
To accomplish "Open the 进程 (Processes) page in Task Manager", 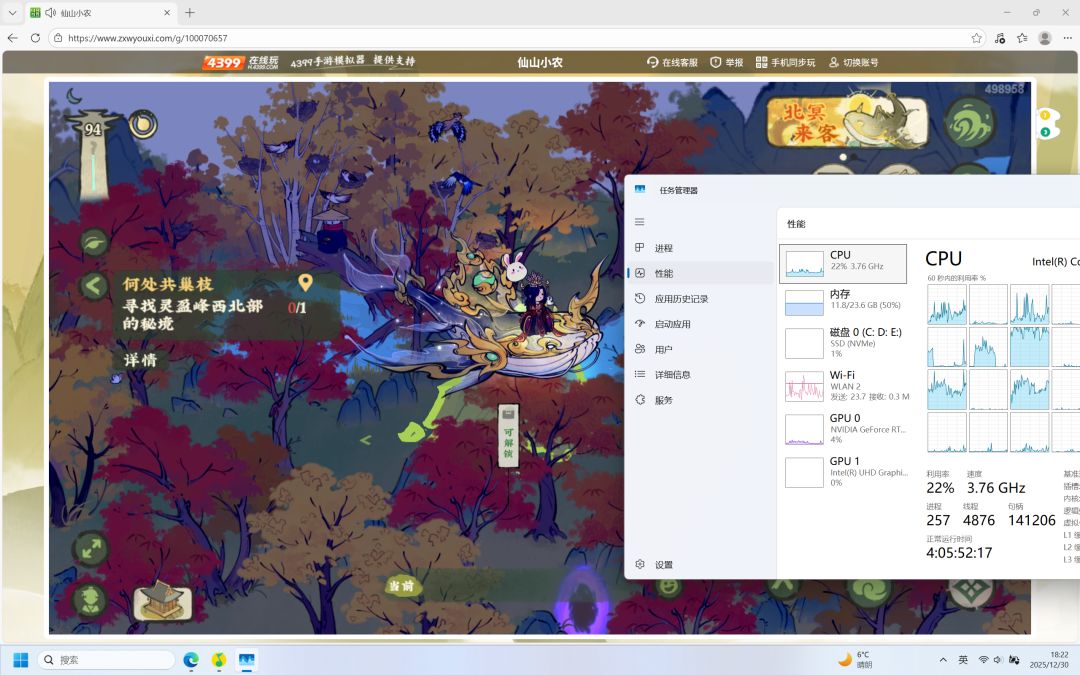I will pyautogui.click(x=700, y=248).
